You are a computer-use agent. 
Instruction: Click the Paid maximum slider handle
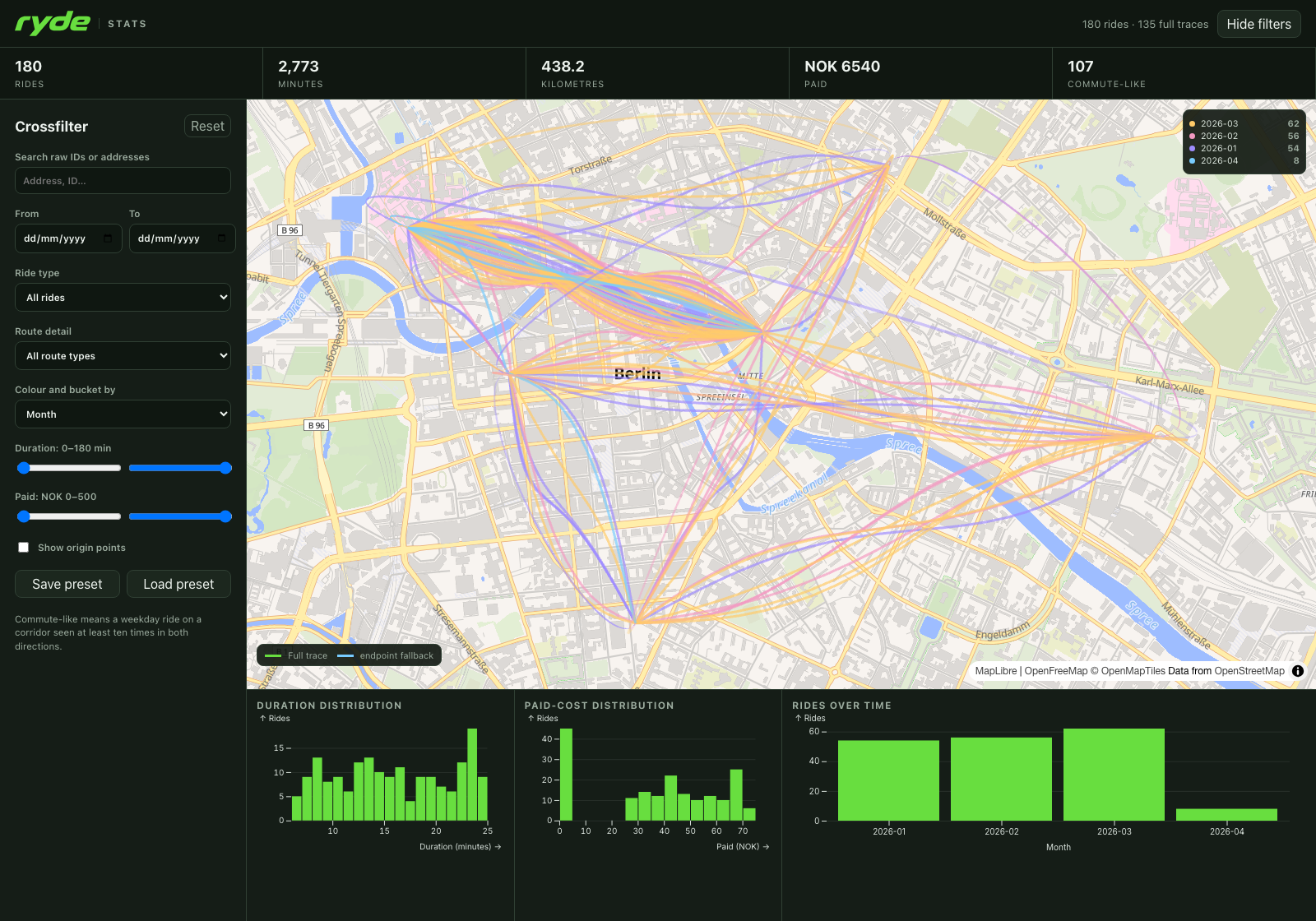click(x=225, y=516)
